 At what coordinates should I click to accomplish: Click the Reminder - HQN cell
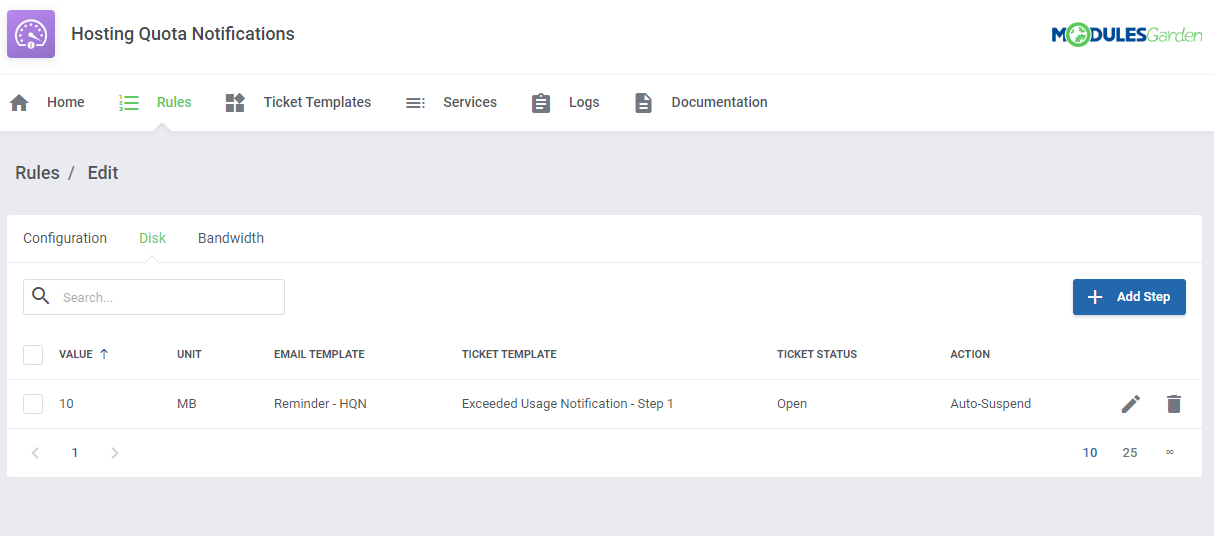coord(320,404)
